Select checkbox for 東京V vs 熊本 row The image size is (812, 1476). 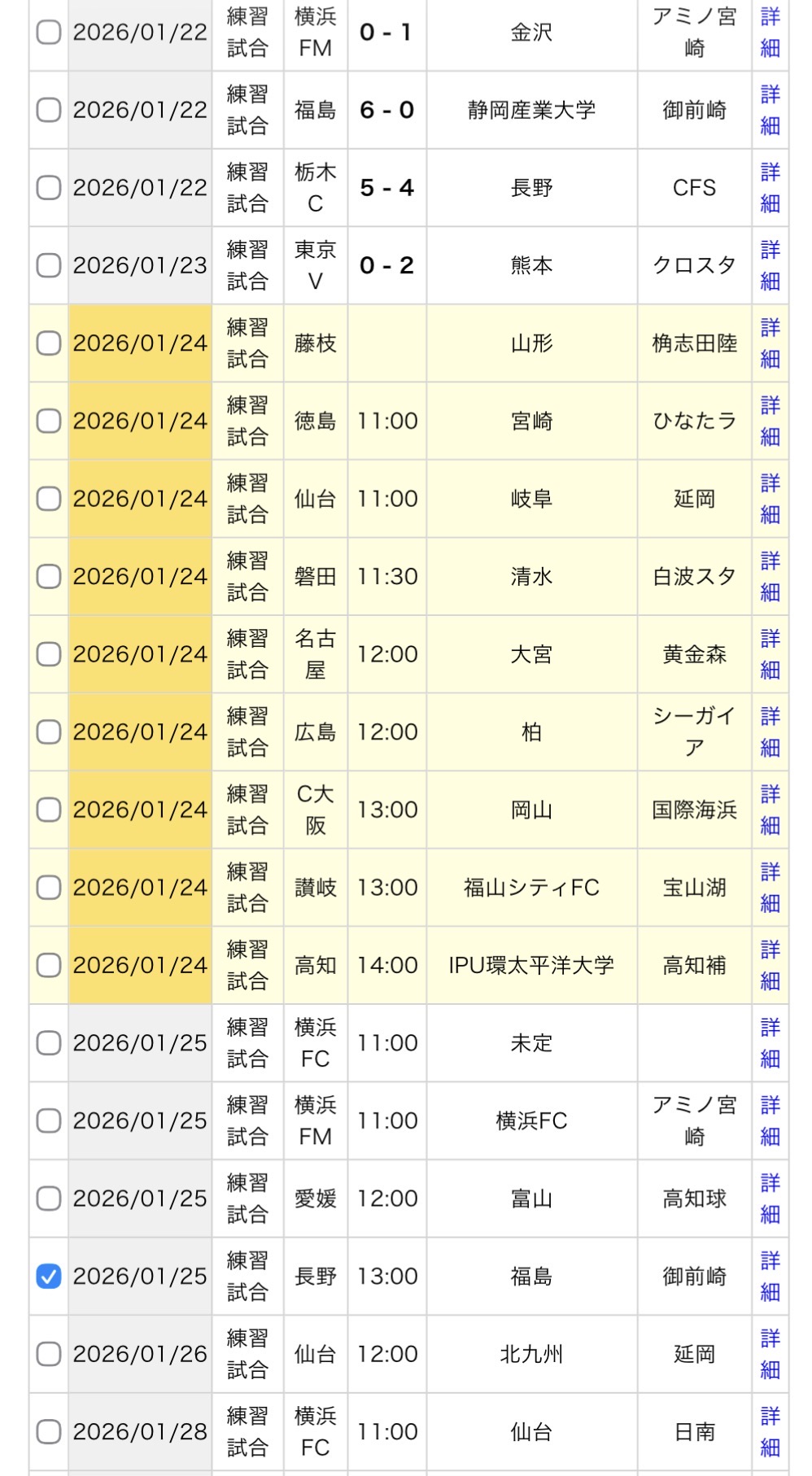[49, 265]
